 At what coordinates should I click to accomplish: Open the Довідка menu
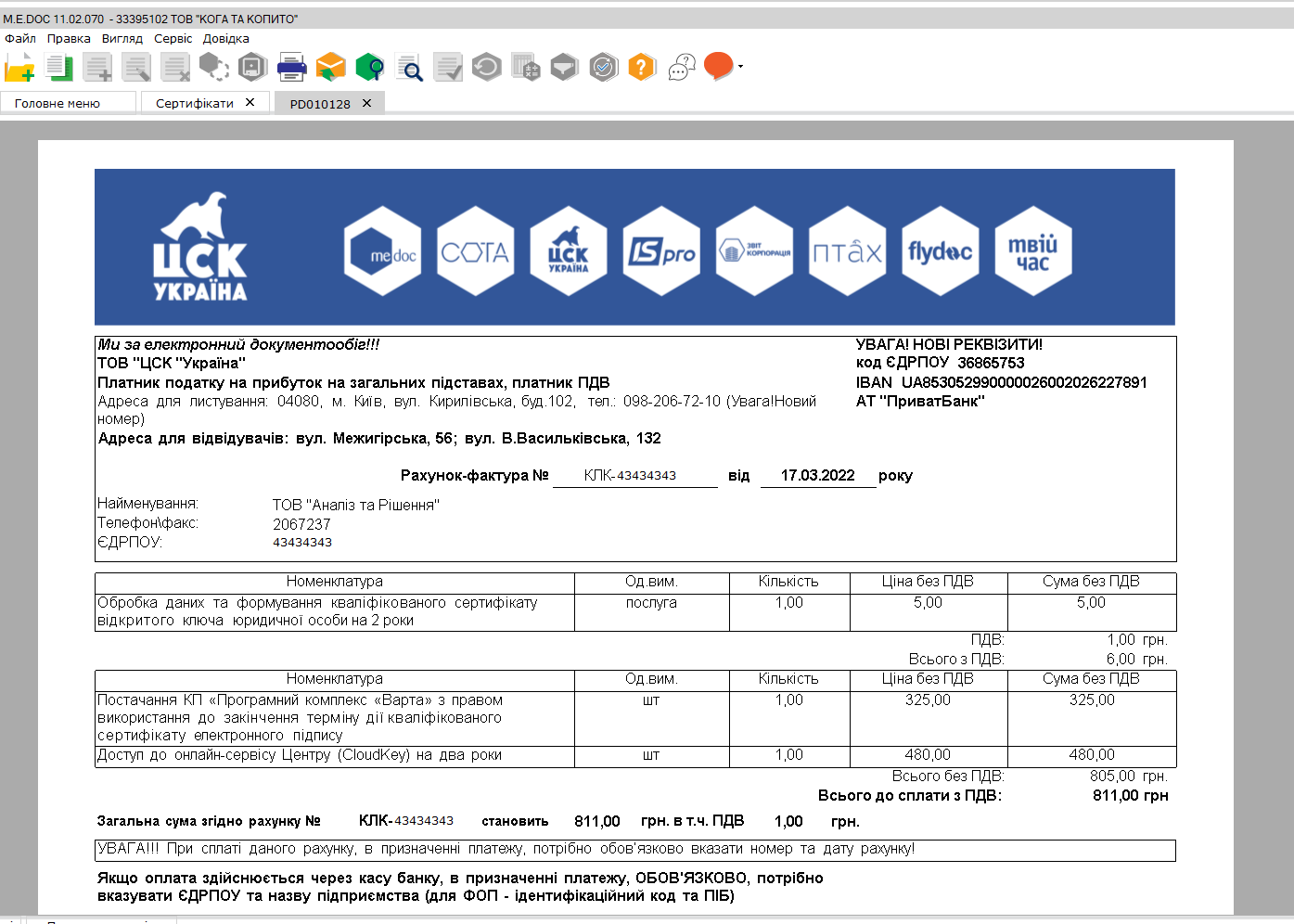point(226,38)
